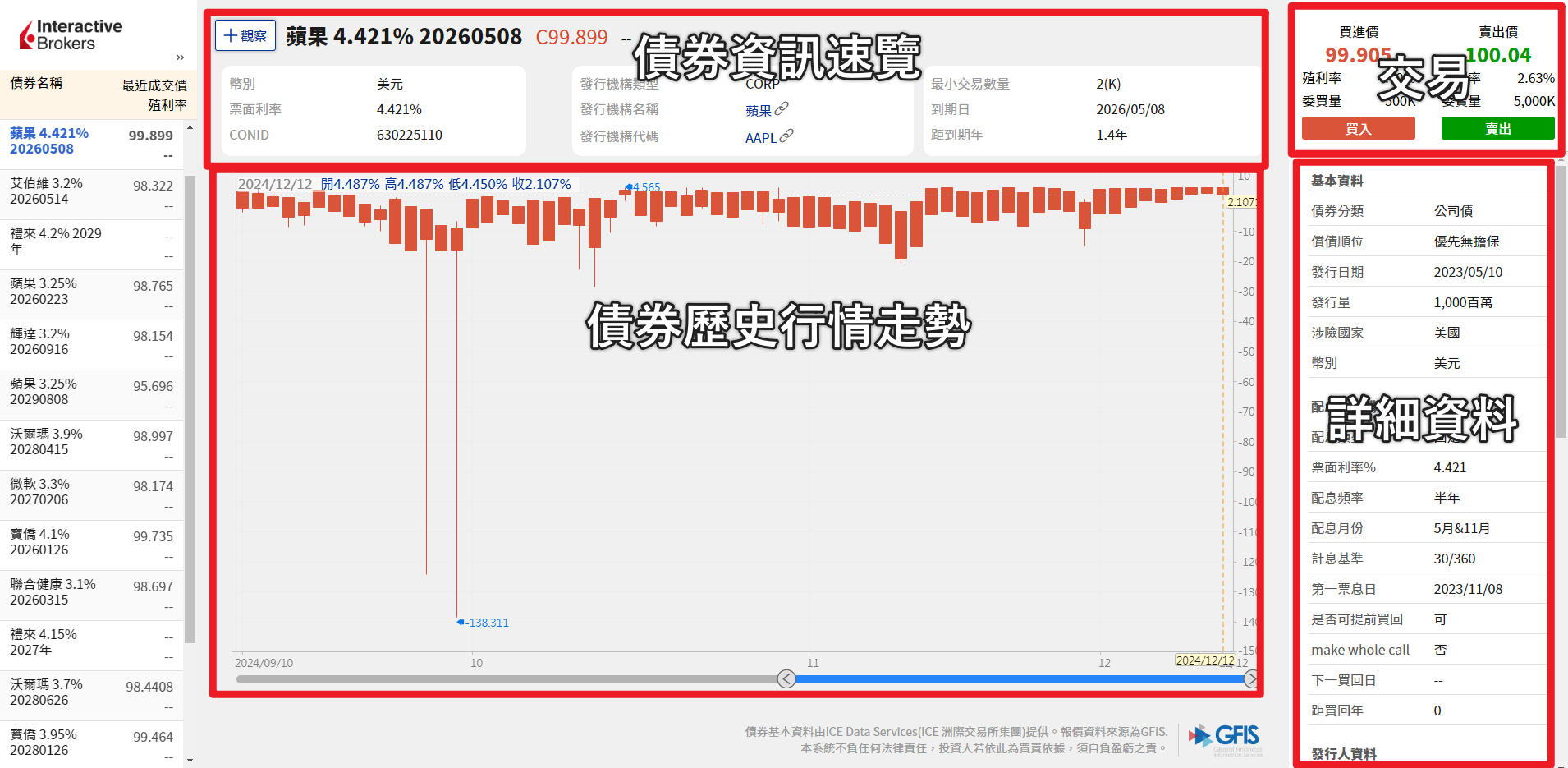This screenshot has height=768, width=1568.
Task: Select 禮來 4.2% 2029年 bond
Action: [x=91, y=245]
